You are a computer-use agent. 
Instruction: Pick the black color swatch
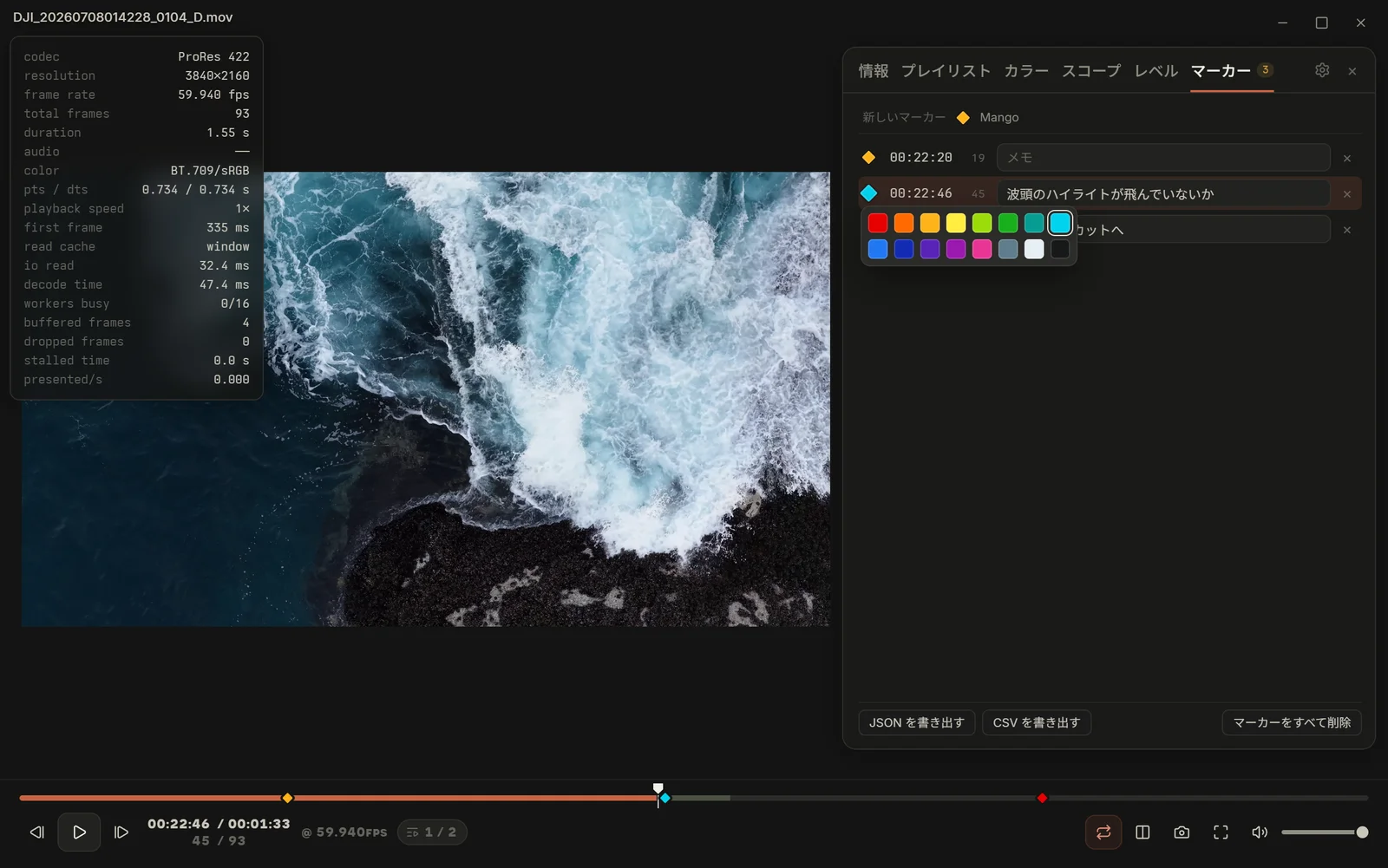[x=1060, y=249]
